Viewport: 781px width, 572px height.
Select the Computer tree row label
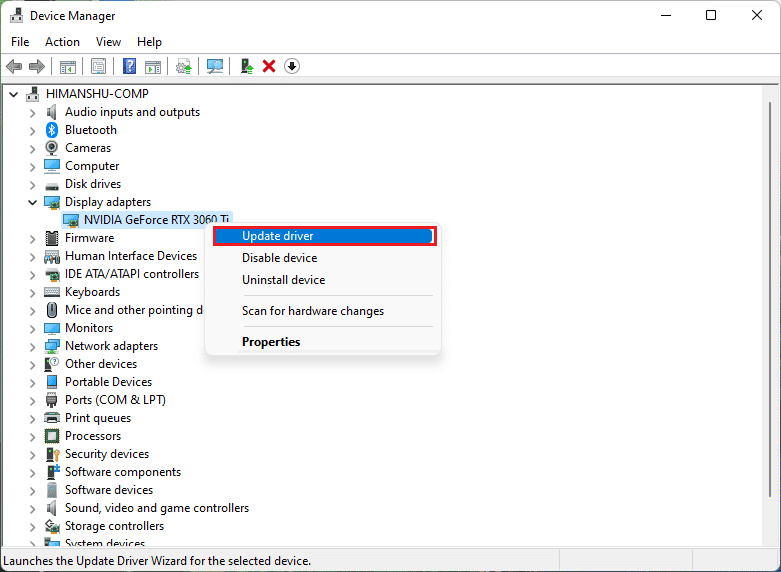92,166
